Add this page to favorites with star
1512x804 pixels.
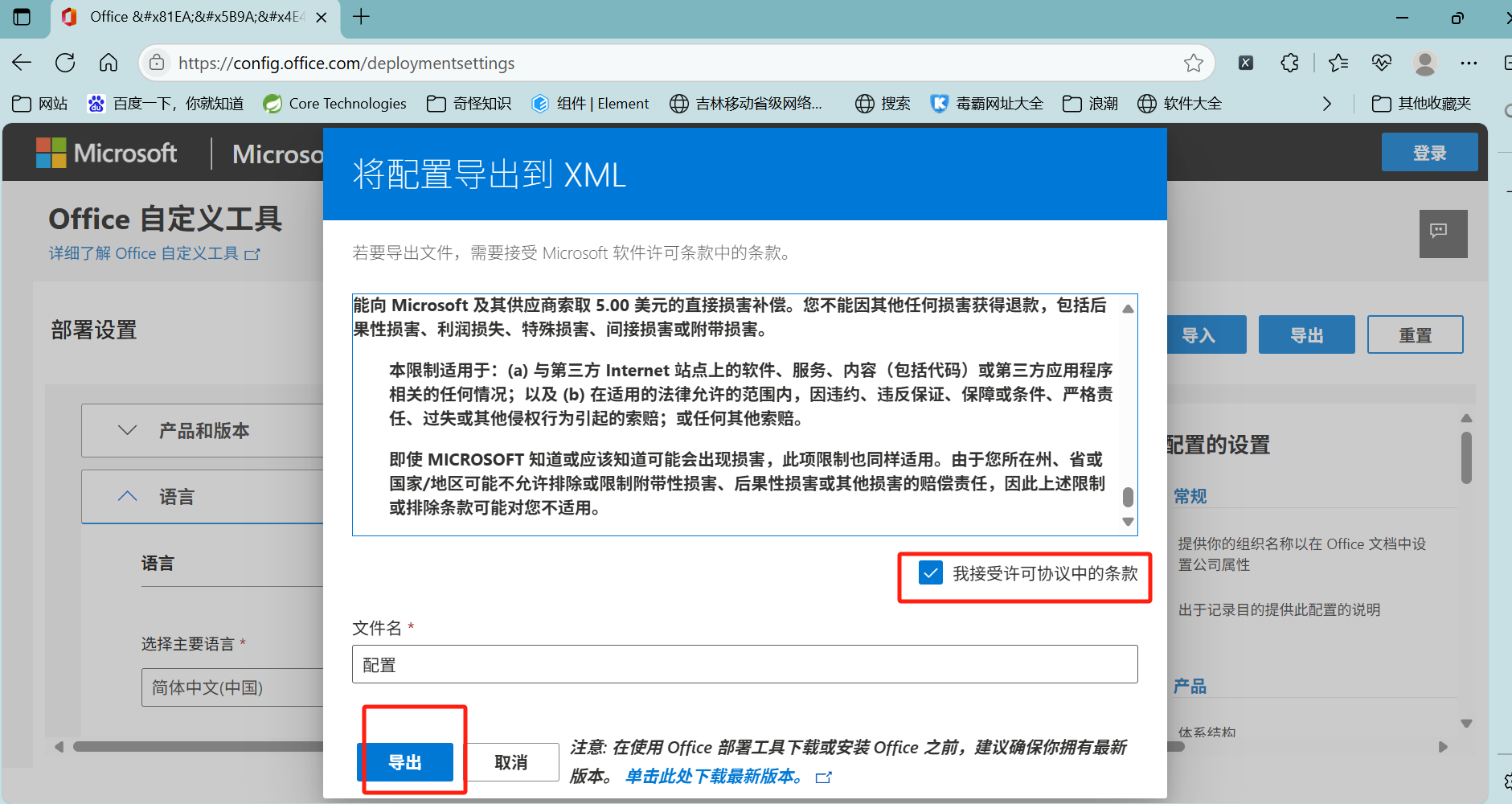pos(1194,63)
